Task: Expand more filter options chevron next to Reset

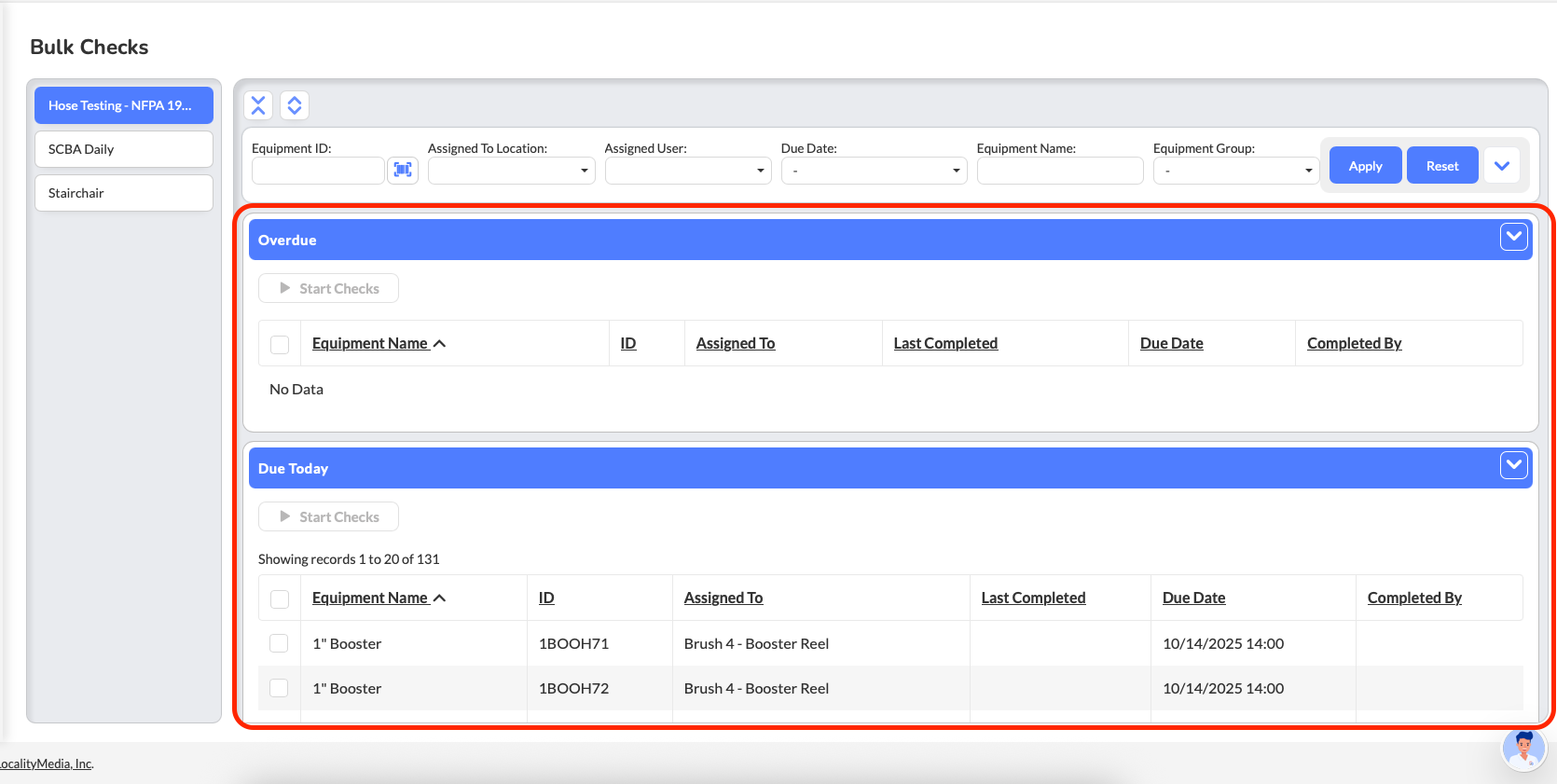Action: tap(1501, 166)
